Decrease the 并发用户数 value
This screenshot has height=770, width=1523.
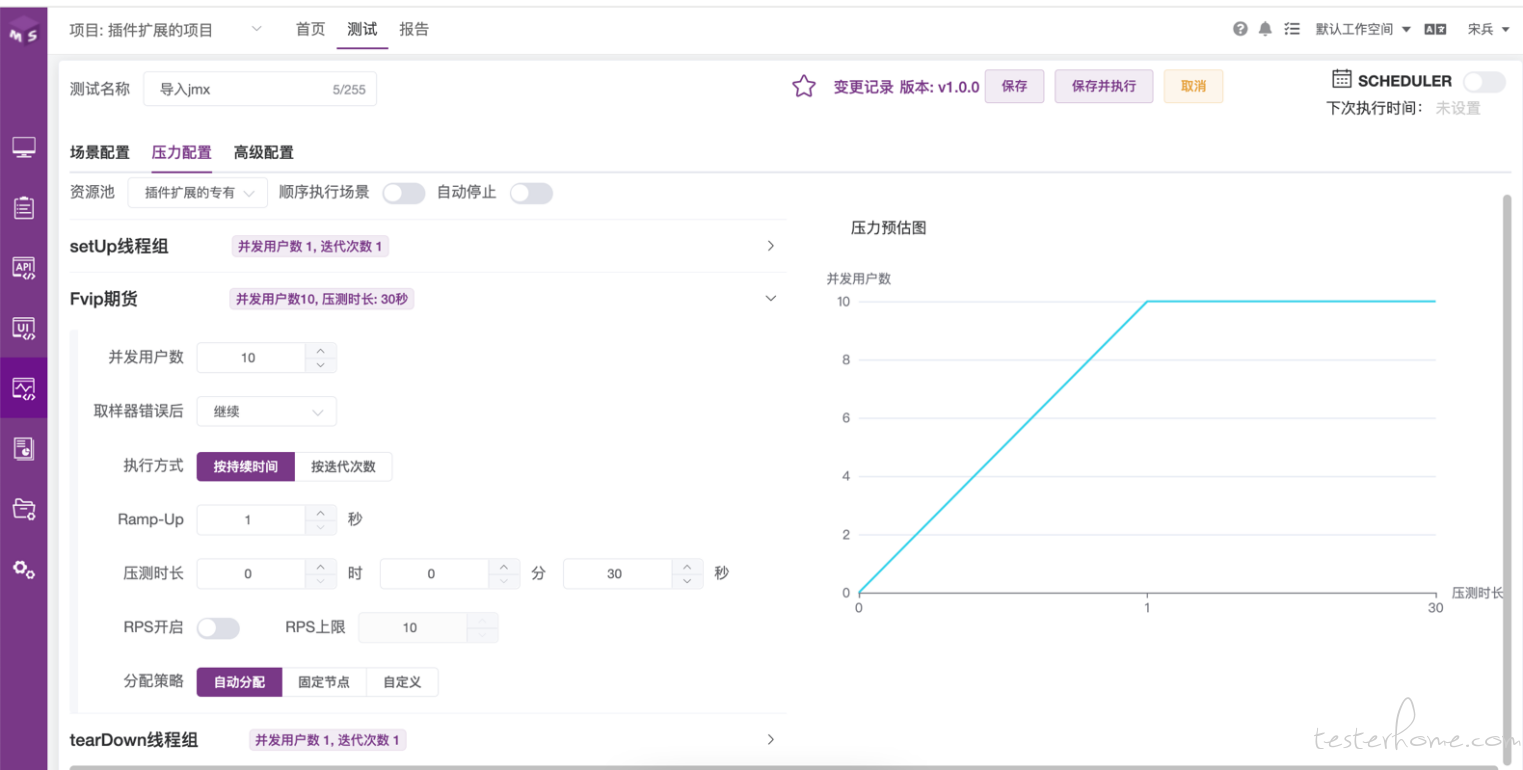[320, 365]
